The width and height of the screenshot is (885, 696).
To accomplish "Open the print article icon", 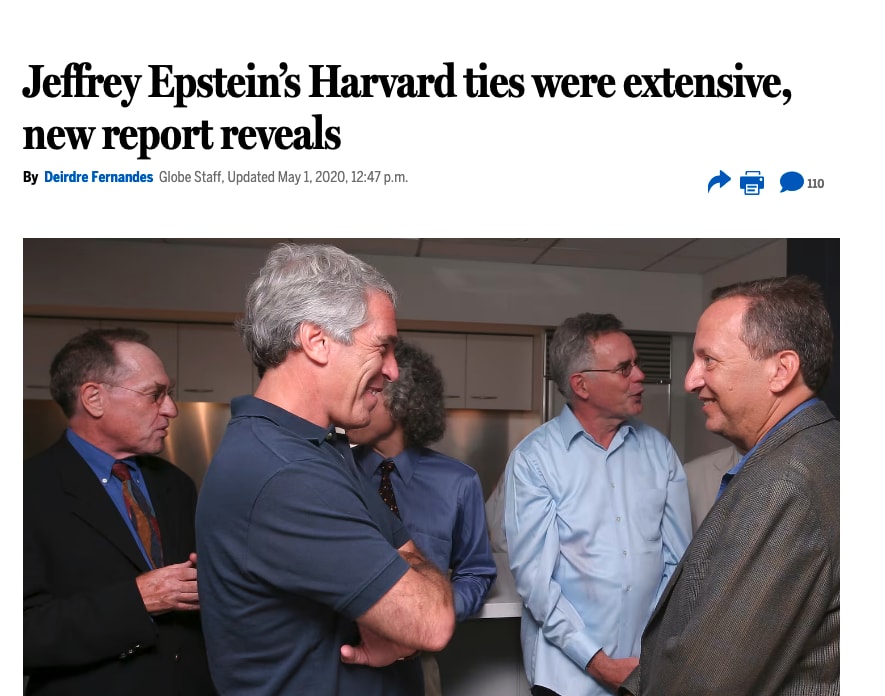I will [752, 183].
